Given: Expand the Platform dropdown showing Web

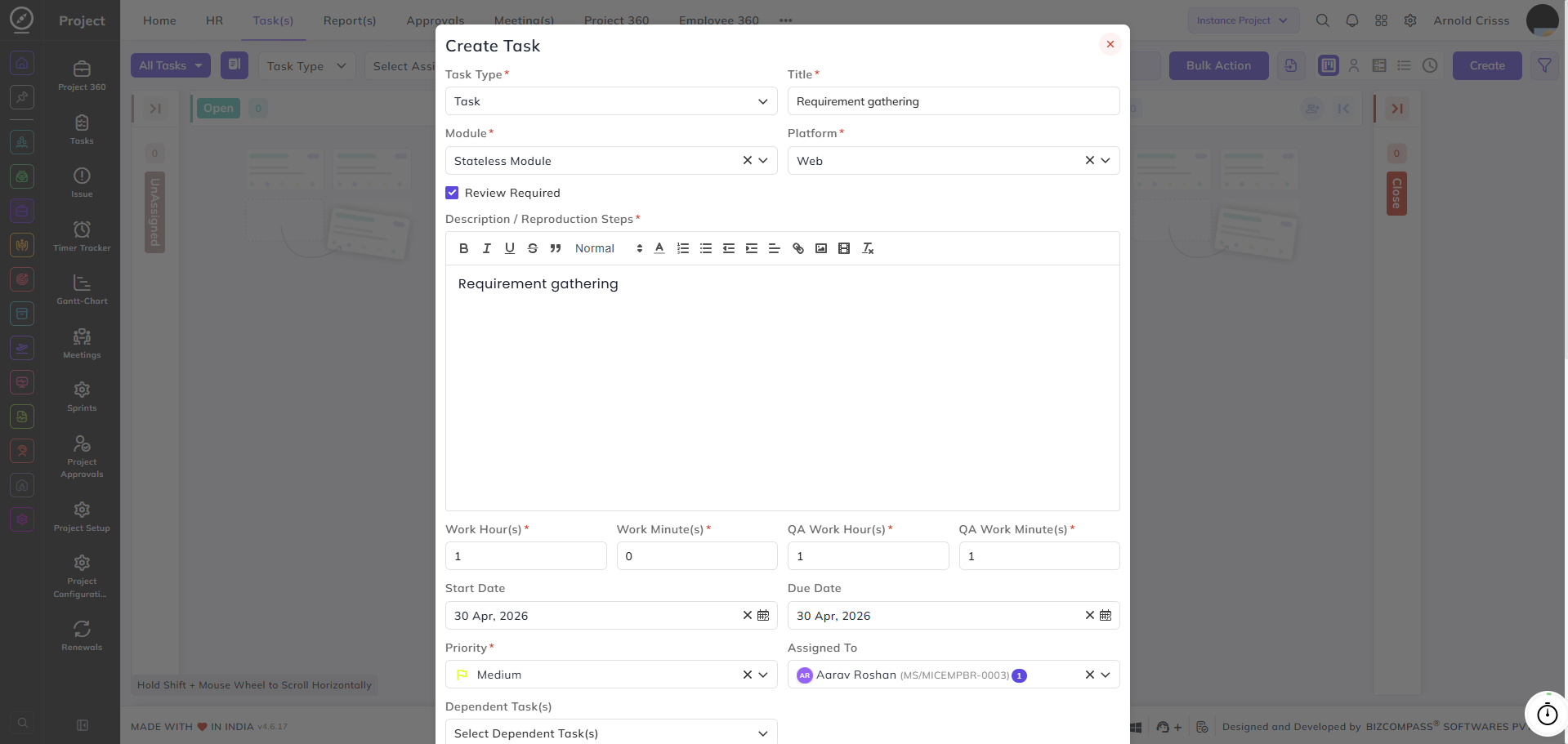Looking at the screenshot, I should point(1105,160).
